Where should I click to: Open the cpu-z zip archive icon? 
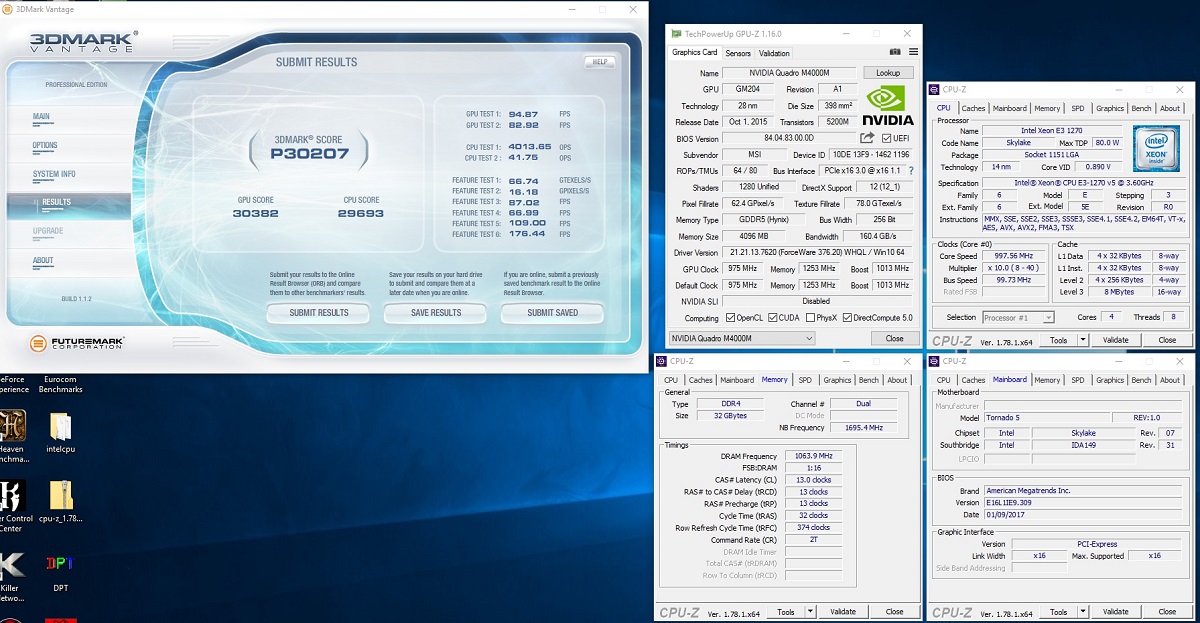[60, 495]
